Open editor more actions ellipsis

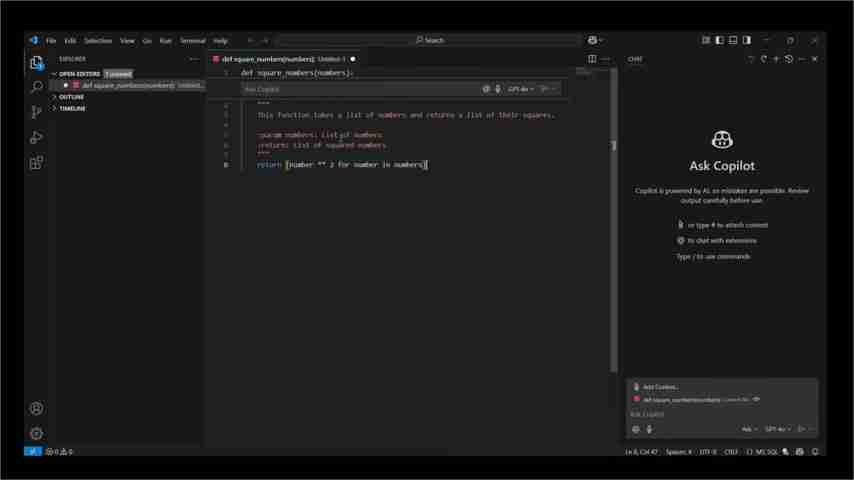point(606,58)
